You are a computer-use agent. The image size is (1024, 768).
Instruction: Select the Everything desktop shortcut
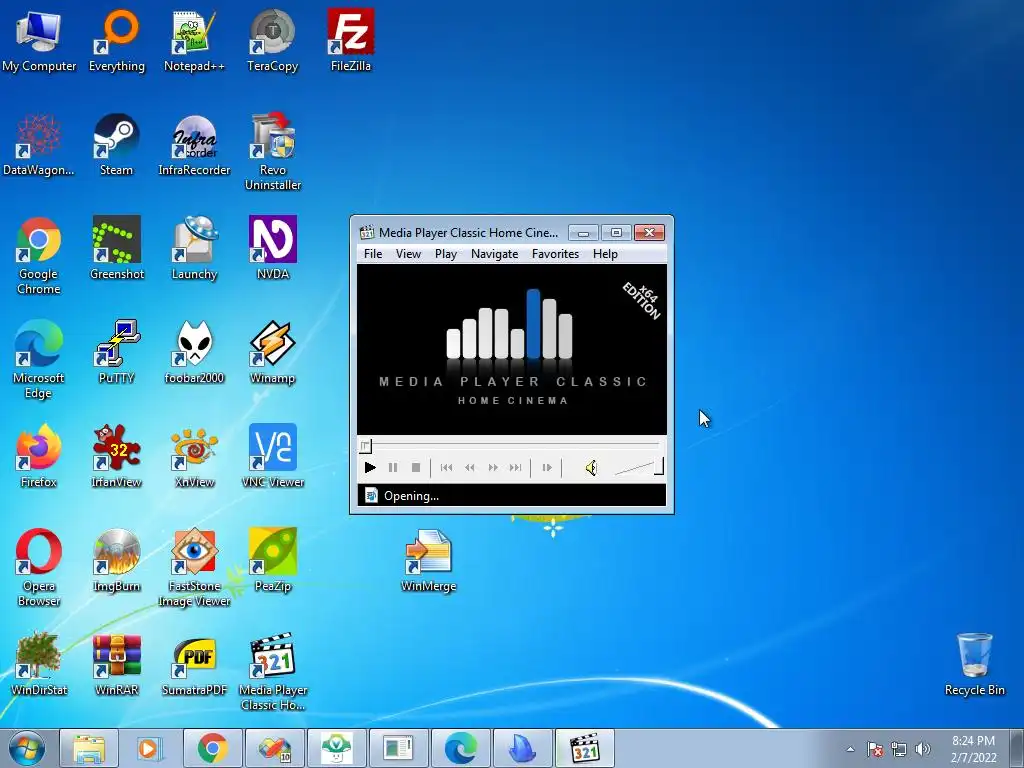click(117, 40)
